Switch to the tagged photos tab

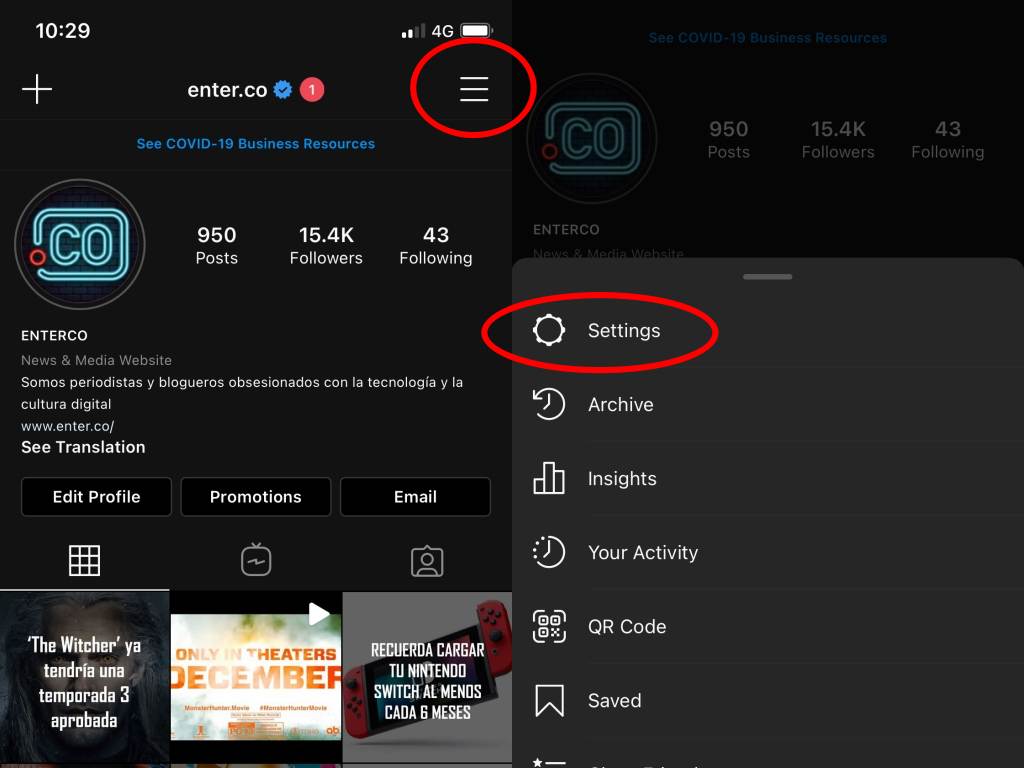pos(427,561)
